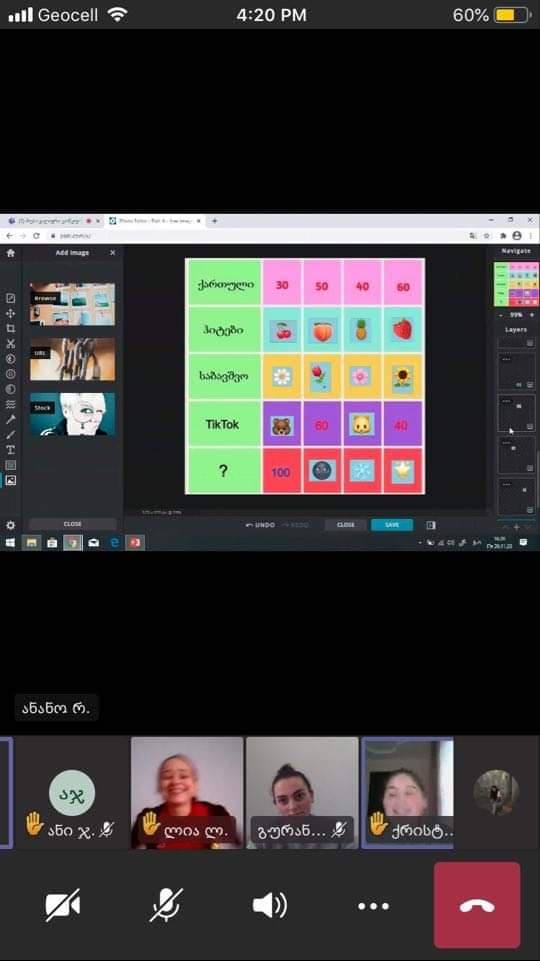
Task: Click the peach emoji cell
Action: click(x=322, y=330)
